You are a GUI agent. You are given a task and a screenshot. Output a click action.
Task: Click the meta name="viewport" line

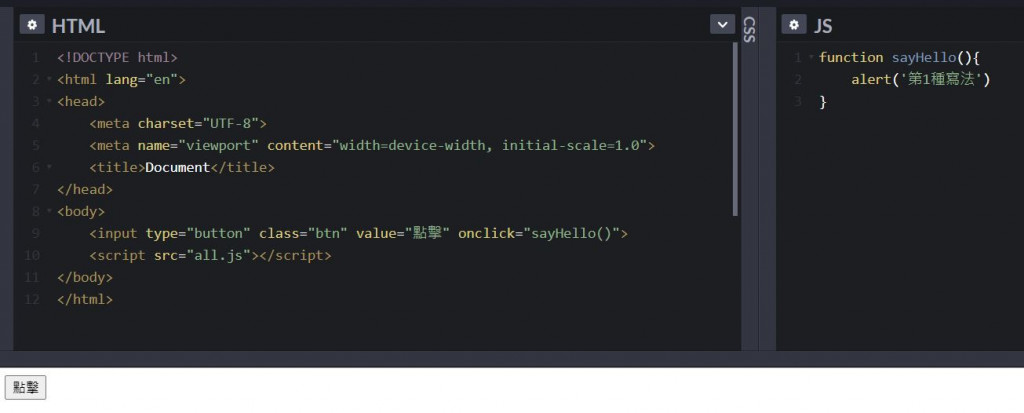[372, 145]
